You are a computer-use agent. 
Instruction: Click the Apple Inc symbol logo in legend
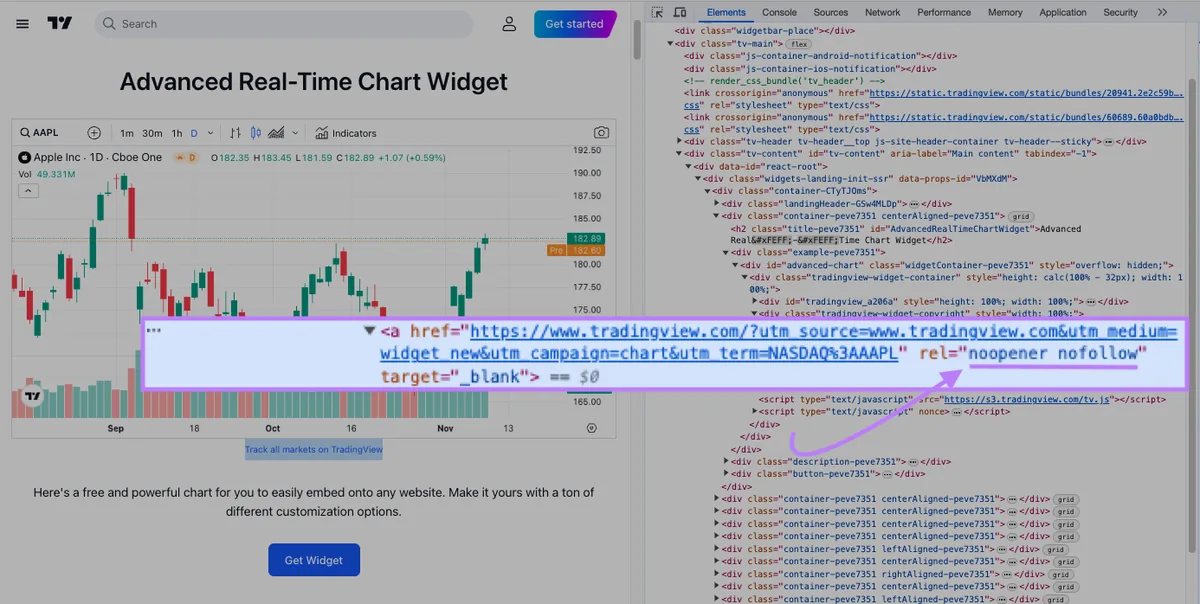(x=25, y=157)
